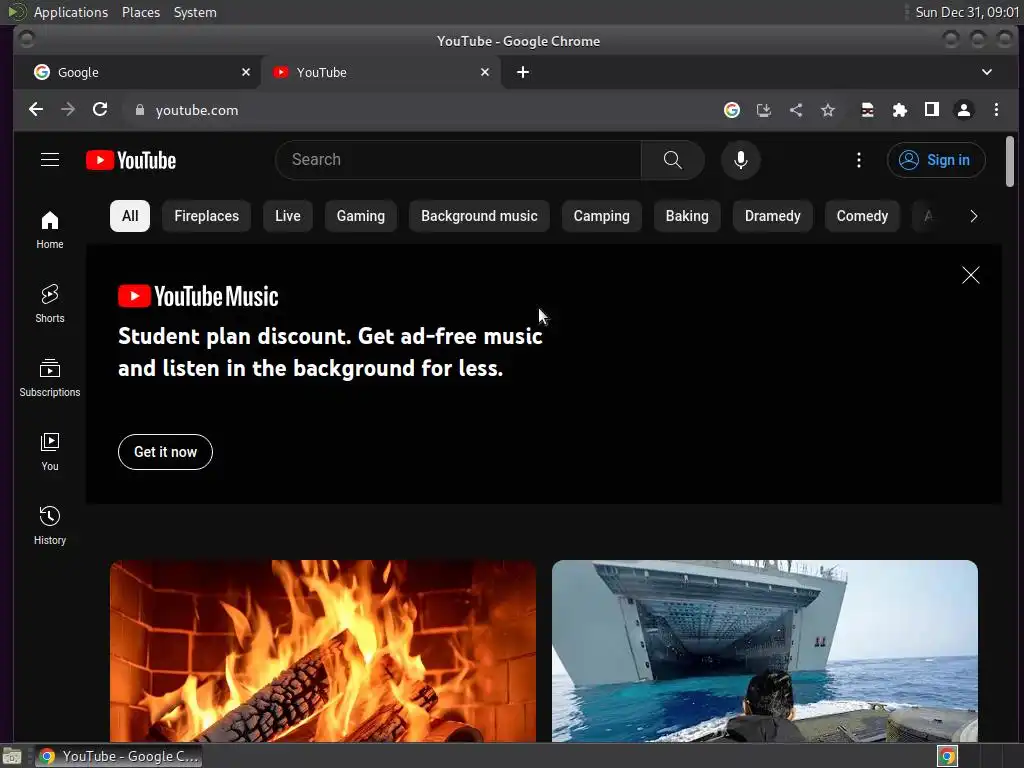Open Subscriptions from sidebar

tap(50, 378)
